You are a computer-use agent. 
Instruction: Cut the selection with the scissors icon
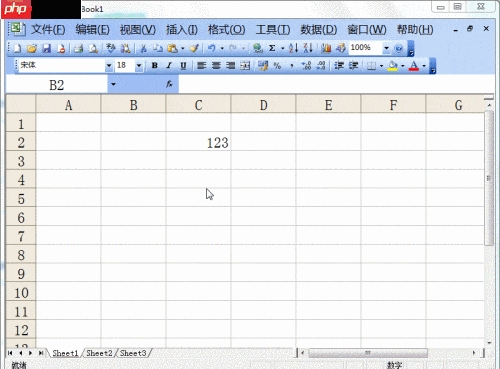(x=143, y=49)
